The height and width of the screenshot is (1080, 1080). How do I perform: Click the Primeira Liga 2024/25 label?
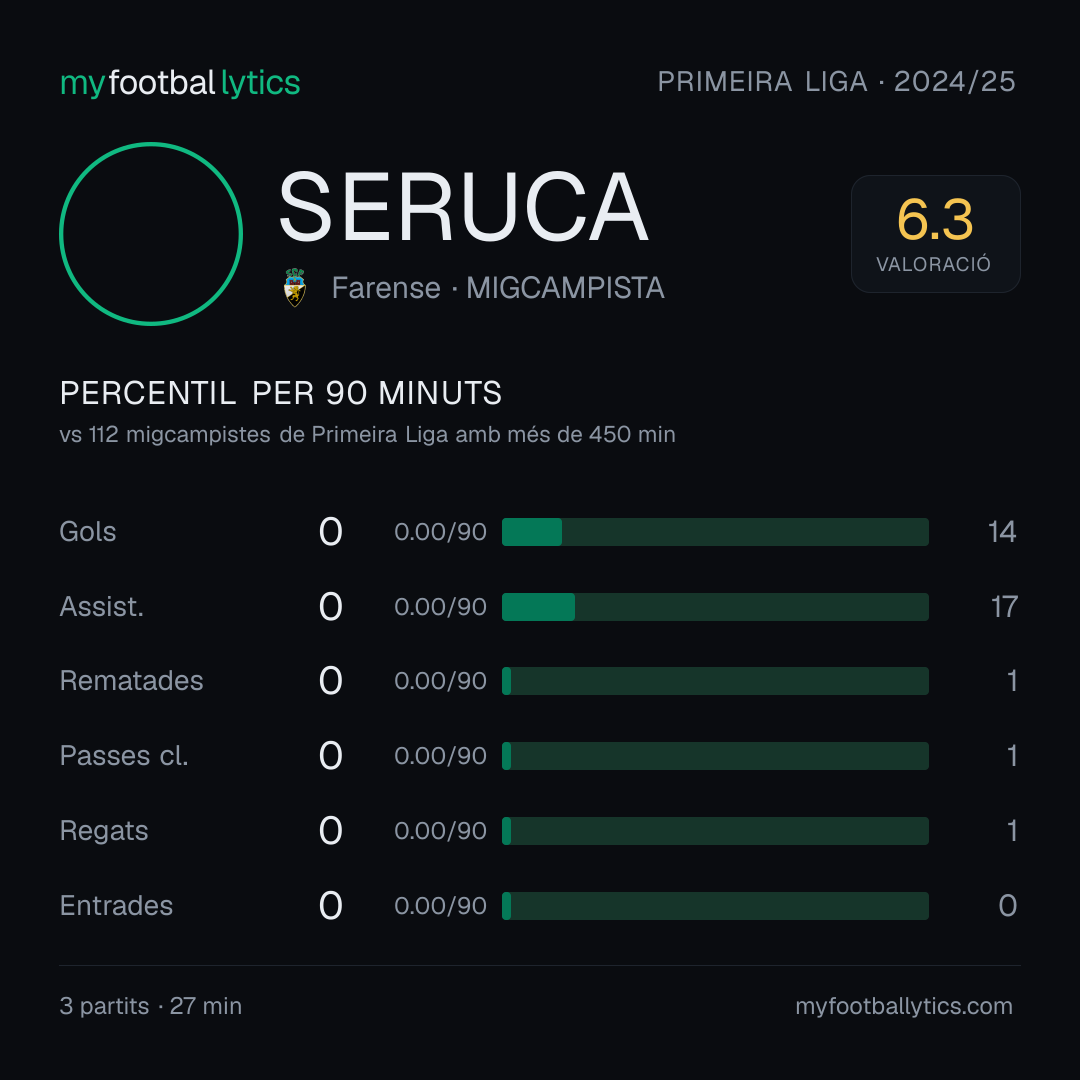point(836,82)
